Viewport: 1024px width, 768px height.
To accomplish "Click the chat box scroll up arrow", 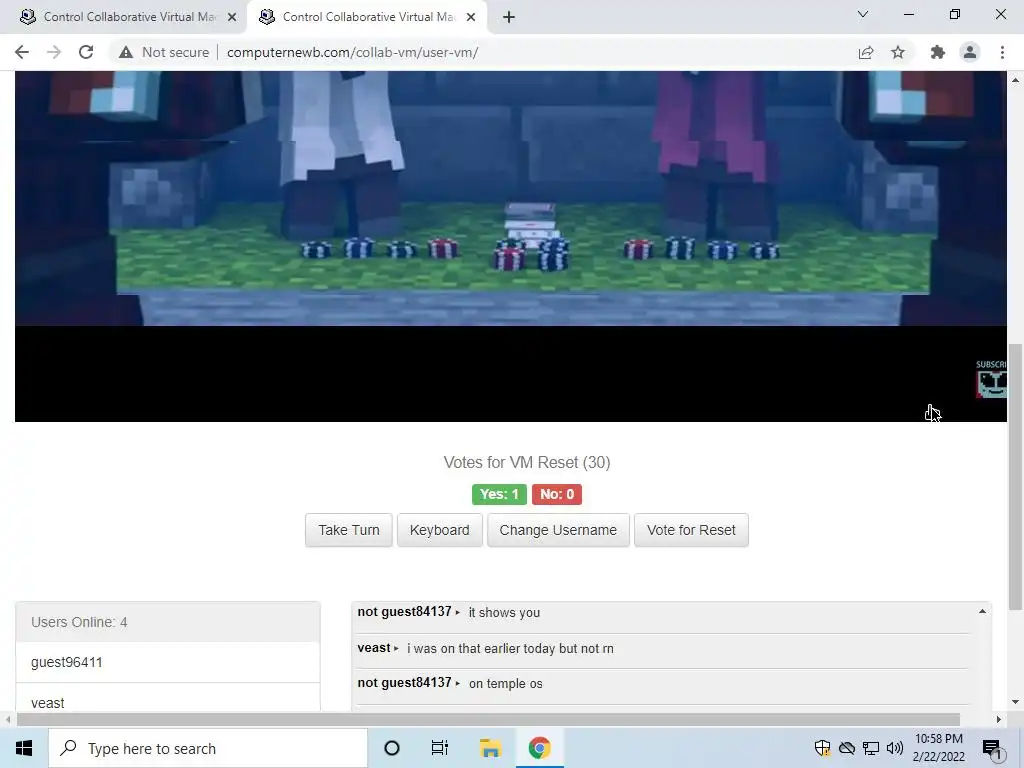I will pyautogui.click(x=982, y=611).
